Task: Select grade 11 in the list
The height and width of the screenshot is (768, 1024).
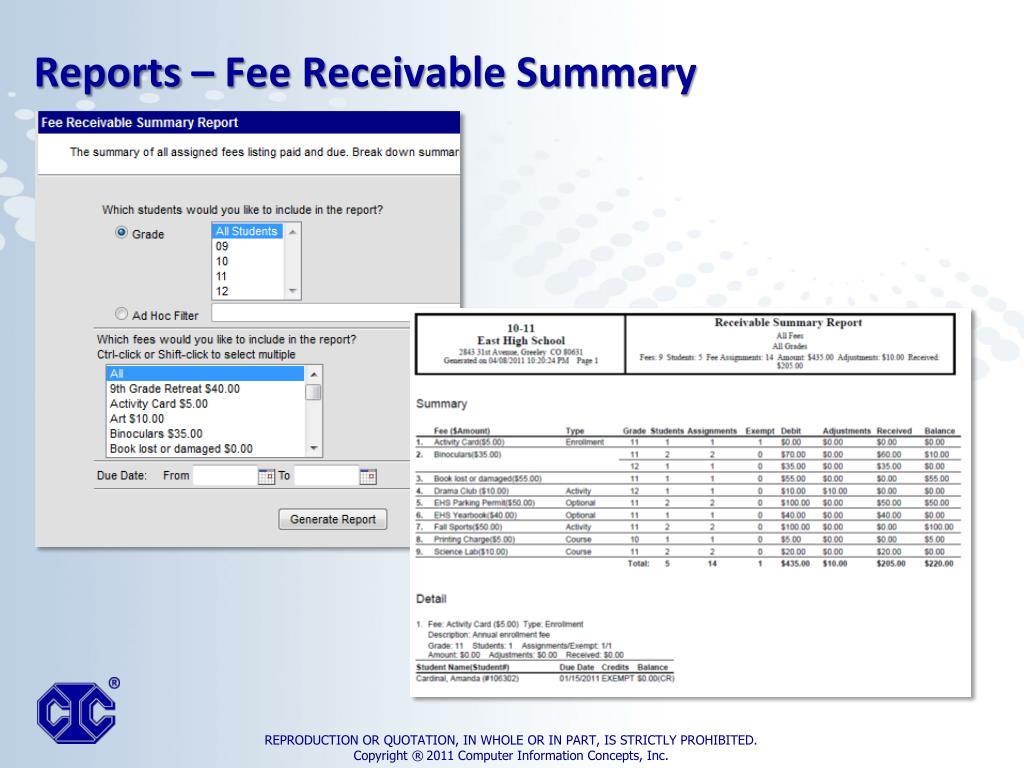Action: pyautogui.click(x=247, y=276)
